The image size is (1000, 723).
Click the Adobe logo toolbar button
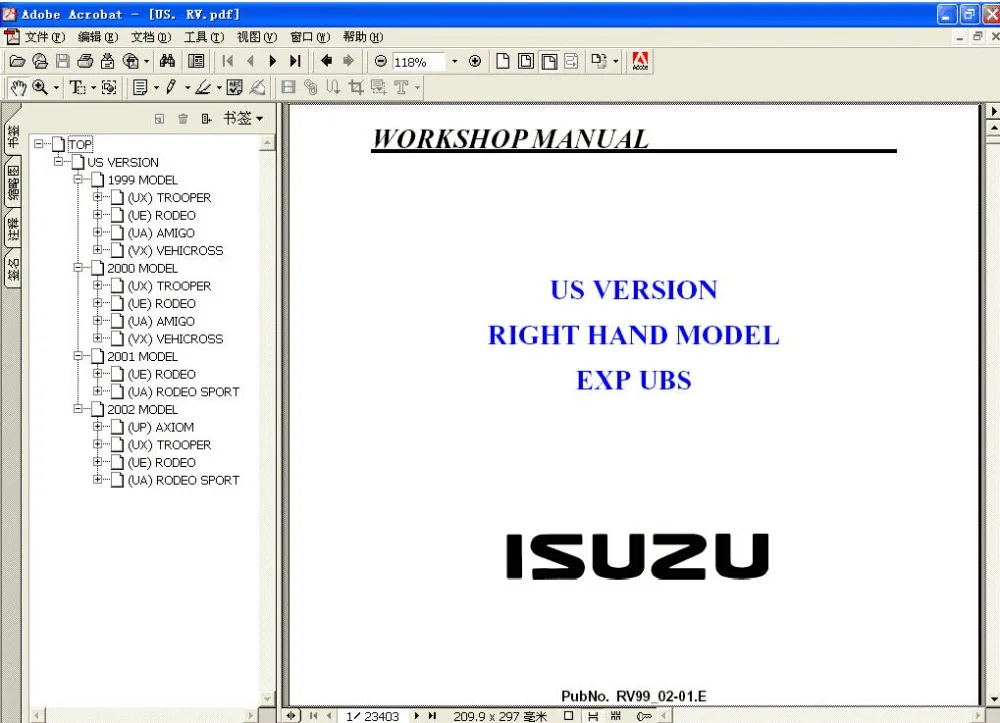(640, 61)
